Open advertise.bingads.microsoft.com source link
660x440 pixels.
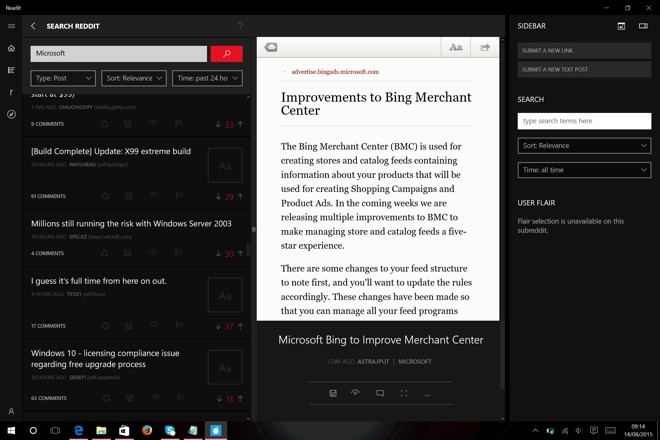tap(335, 72)
